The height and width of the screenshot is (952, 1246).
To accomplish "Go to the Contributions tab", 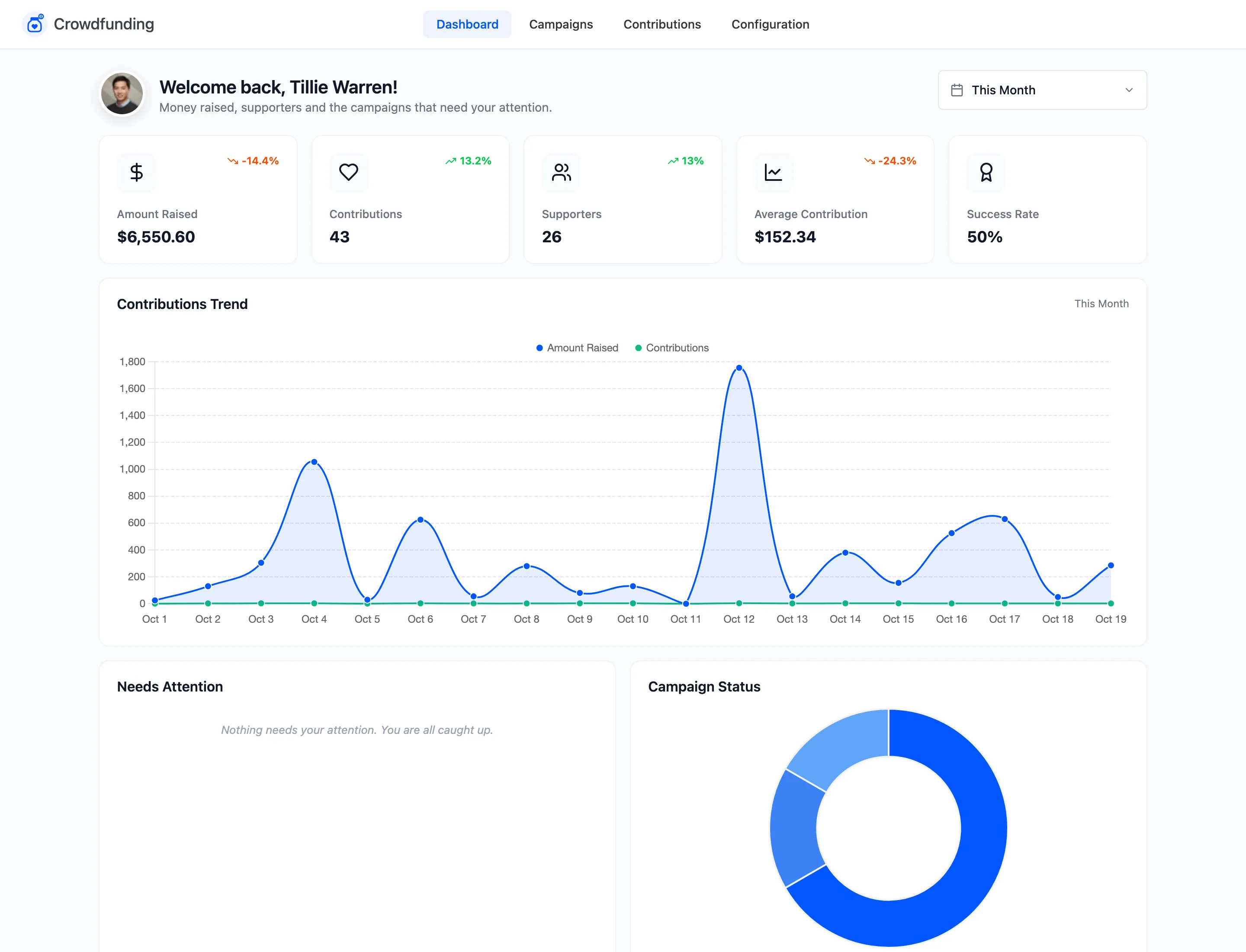I will coord(662,24).
